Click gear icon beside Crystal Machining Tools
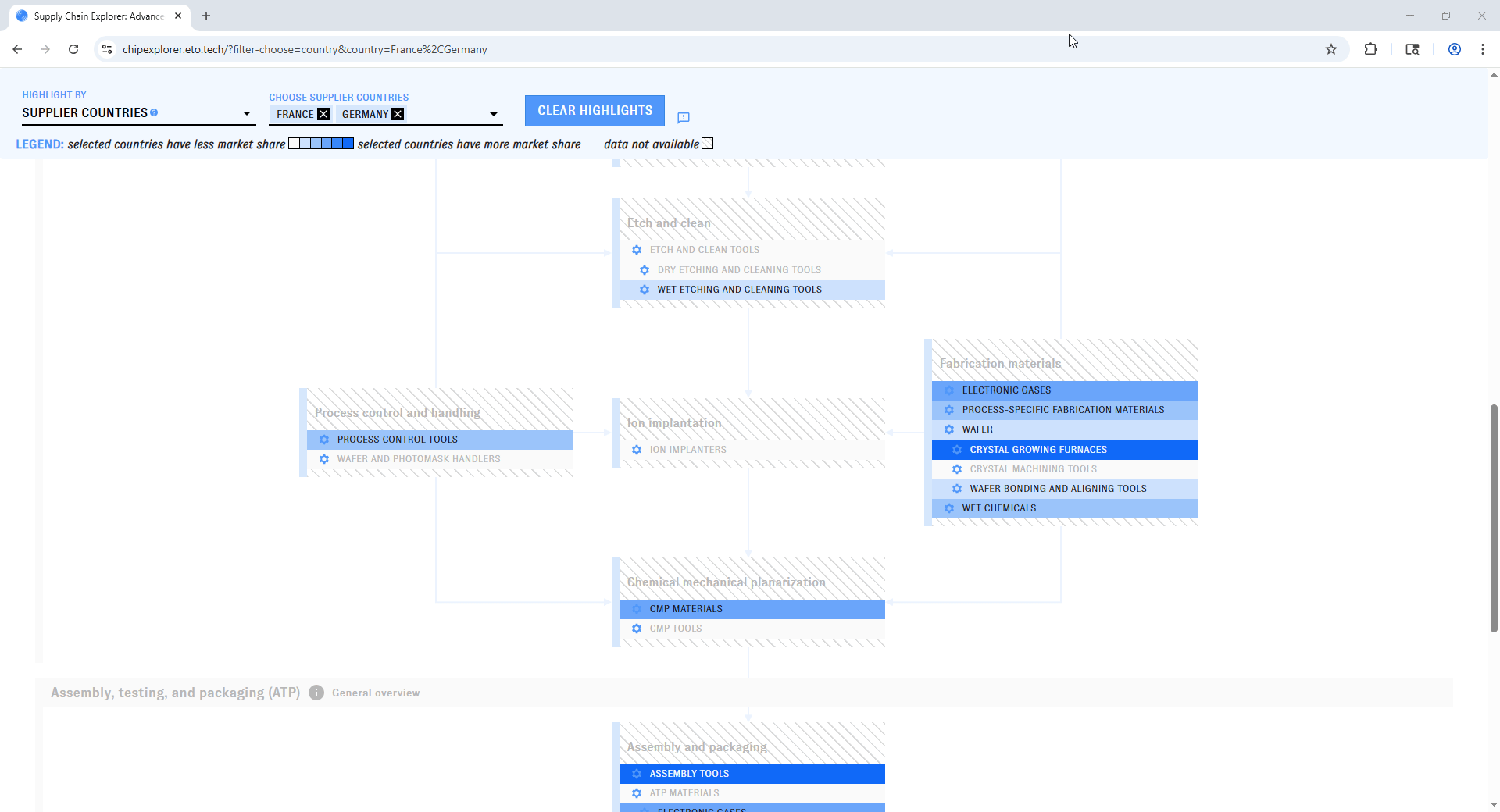Image resolution: width=1500 pixels, height=812 pixels. [x=957, y=469]
